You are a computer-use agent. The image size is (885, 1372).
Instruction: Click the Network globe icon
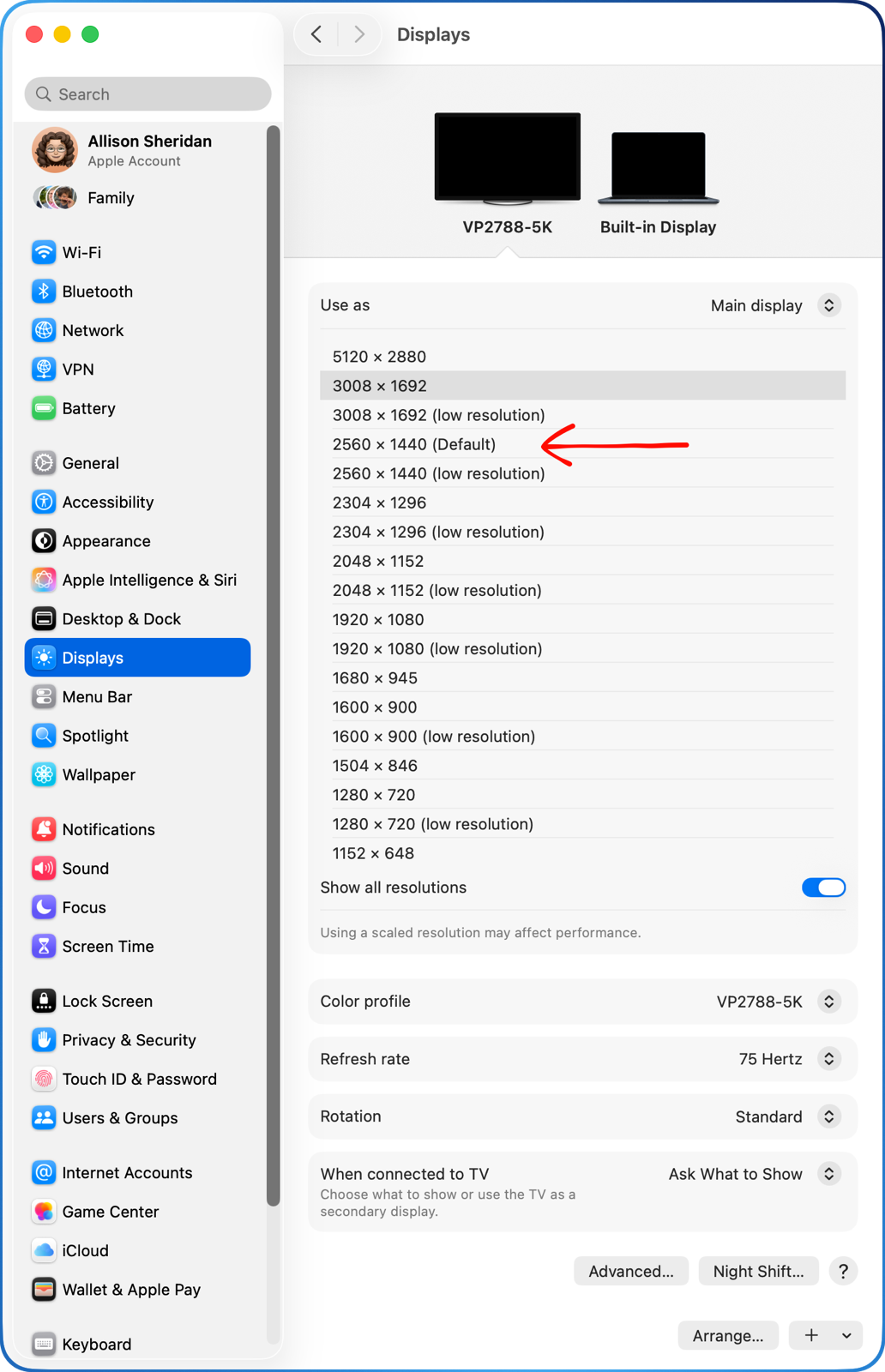(44, 330)
